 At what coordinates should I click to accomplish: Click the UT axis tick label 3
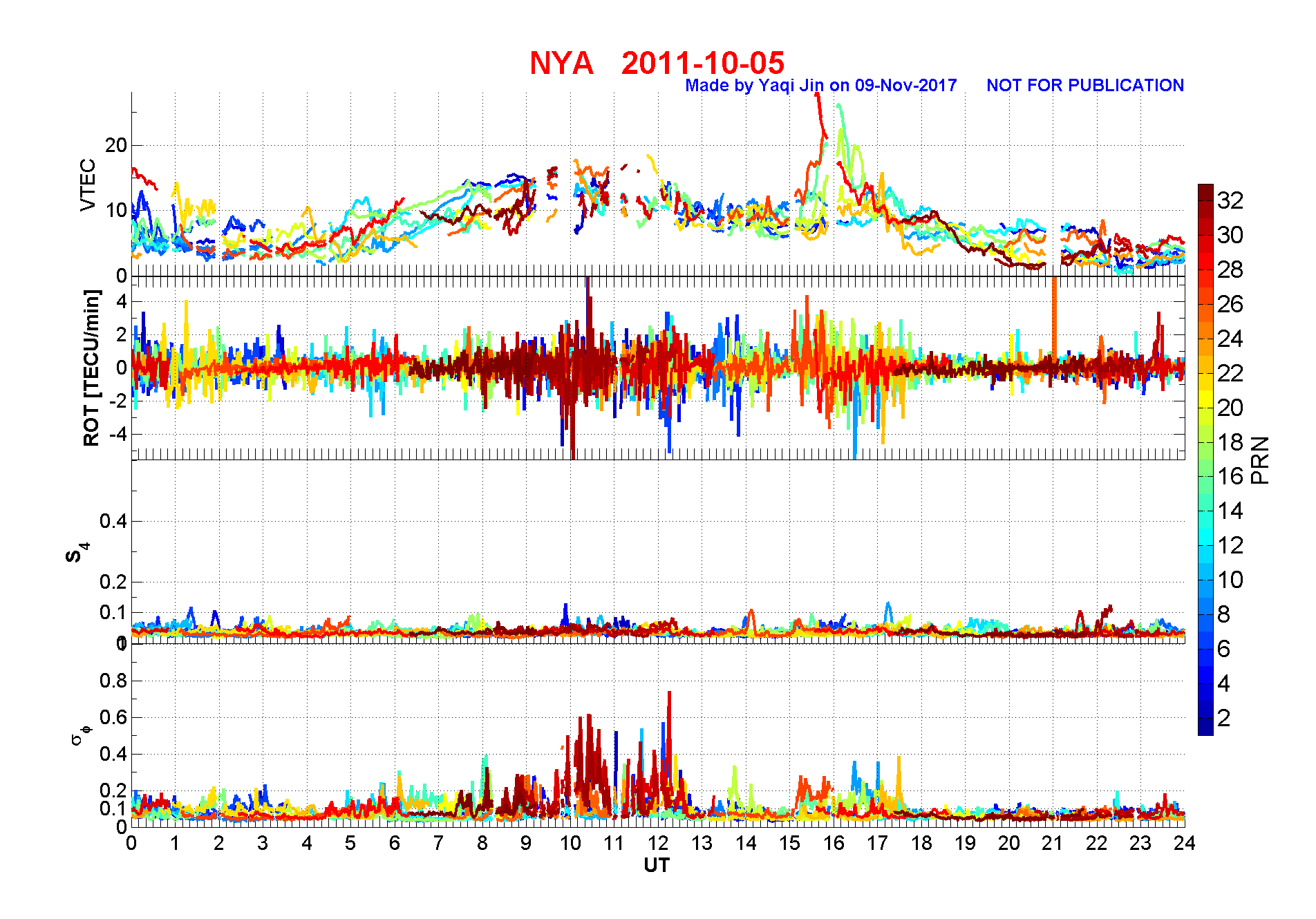coord(263,843)
